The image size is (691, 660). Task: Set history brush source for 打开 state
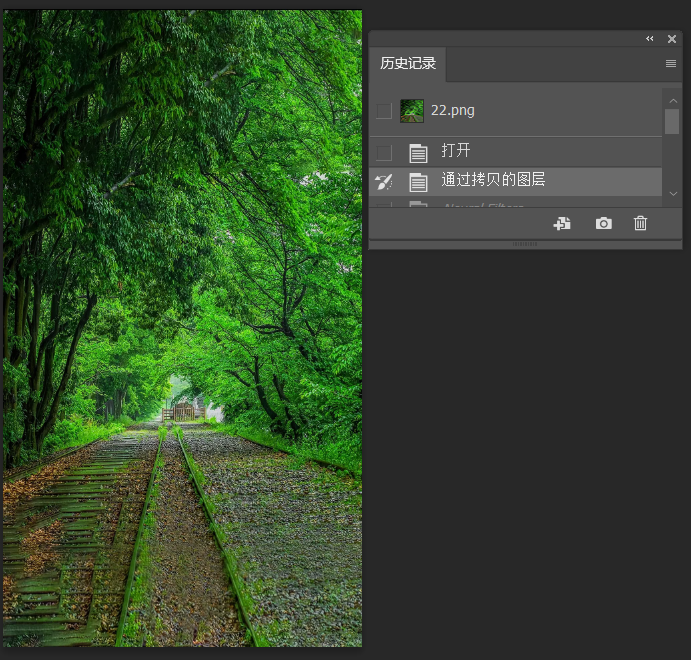384,153
